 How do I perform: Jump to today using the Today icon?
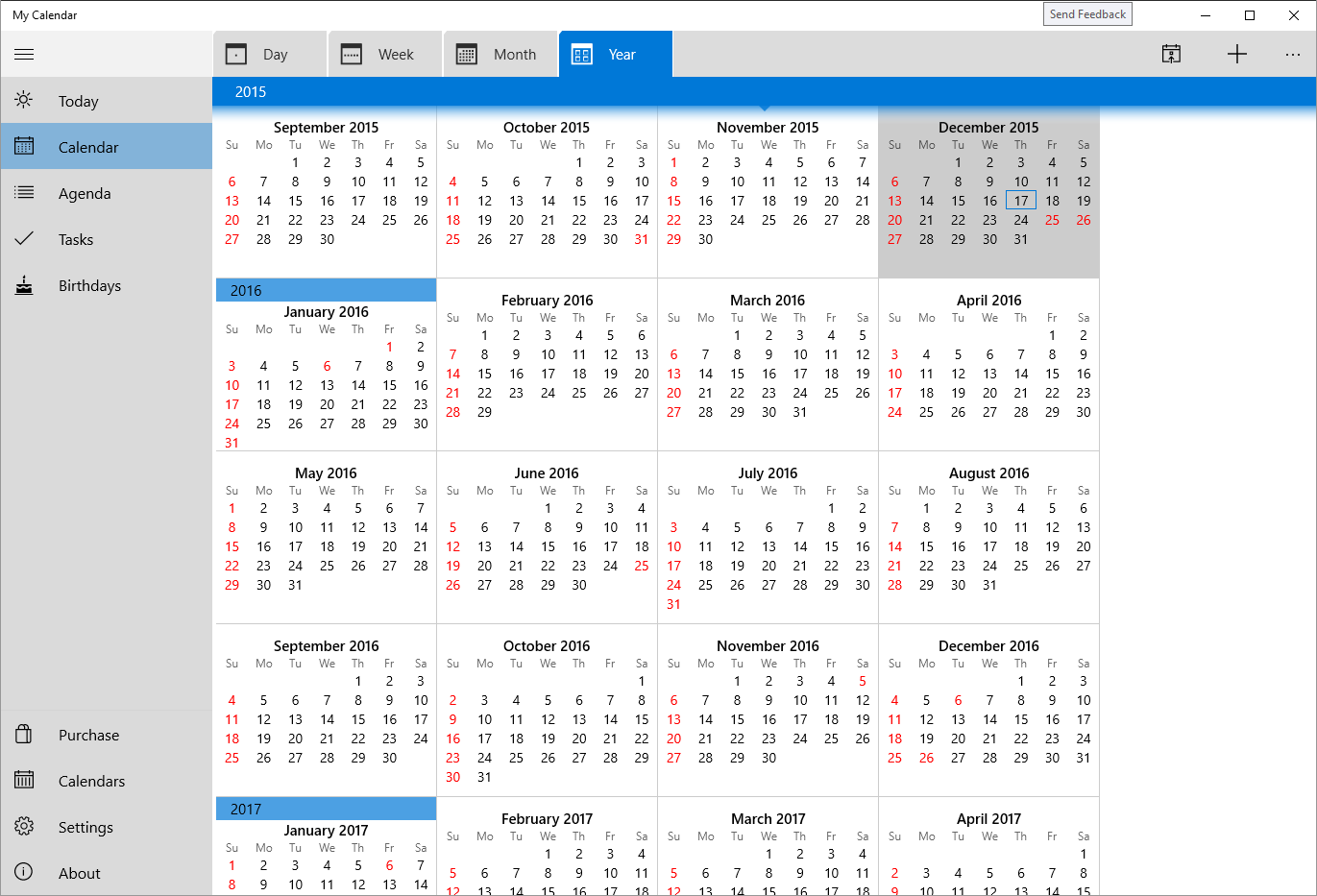pos(77,100)
